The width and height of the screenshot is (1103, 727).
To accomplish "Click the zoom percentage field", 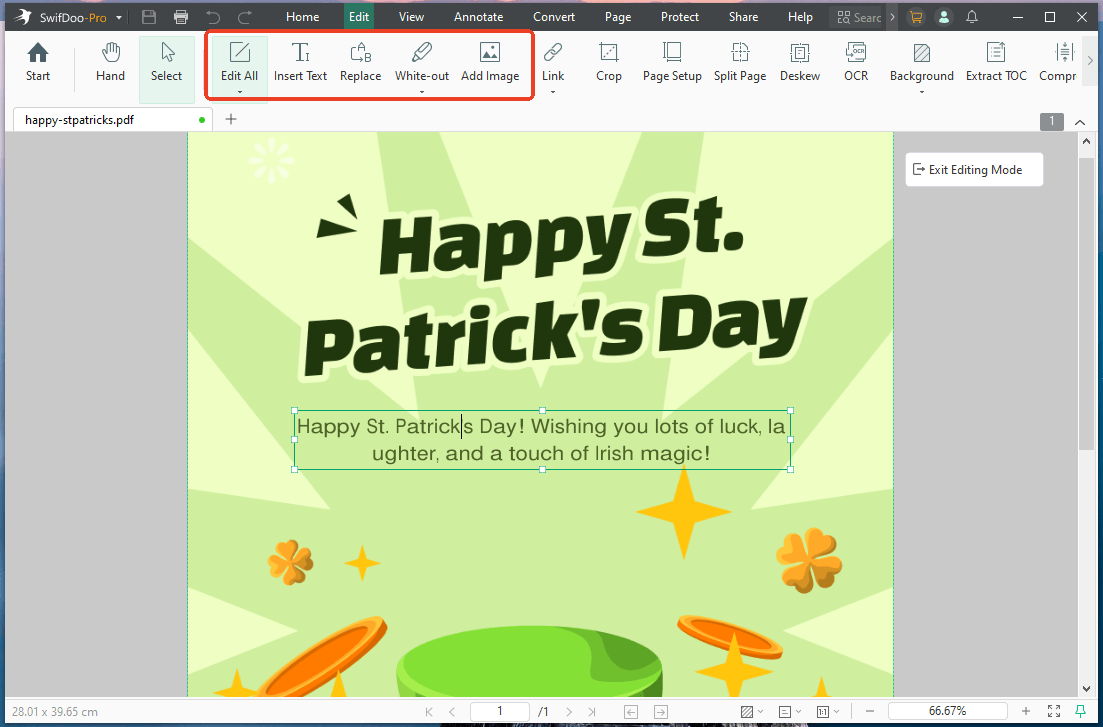I will pos(947,711).
